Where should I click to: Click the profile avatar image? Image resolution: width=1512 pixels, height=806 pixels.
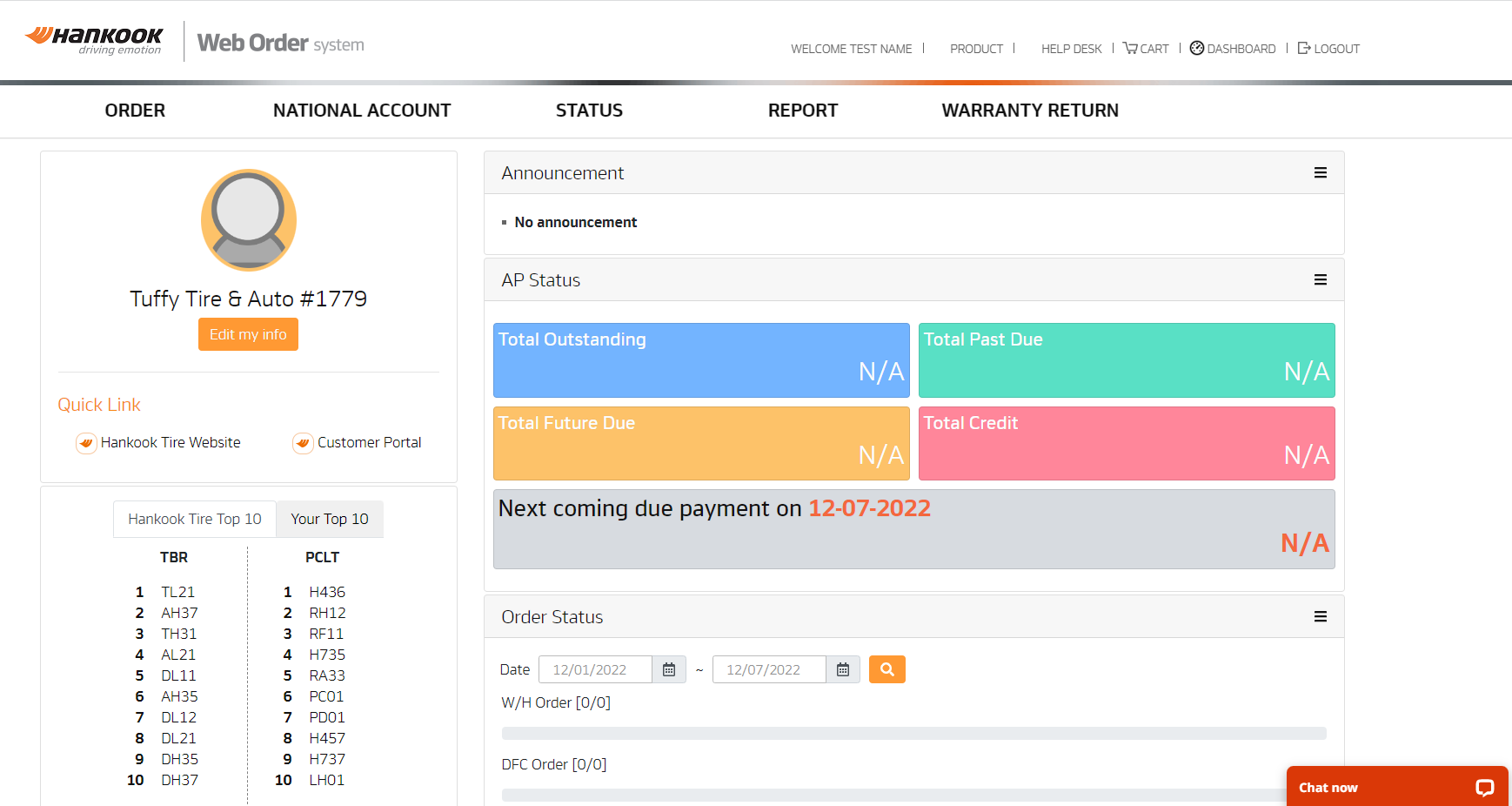(x=249, y=219)
